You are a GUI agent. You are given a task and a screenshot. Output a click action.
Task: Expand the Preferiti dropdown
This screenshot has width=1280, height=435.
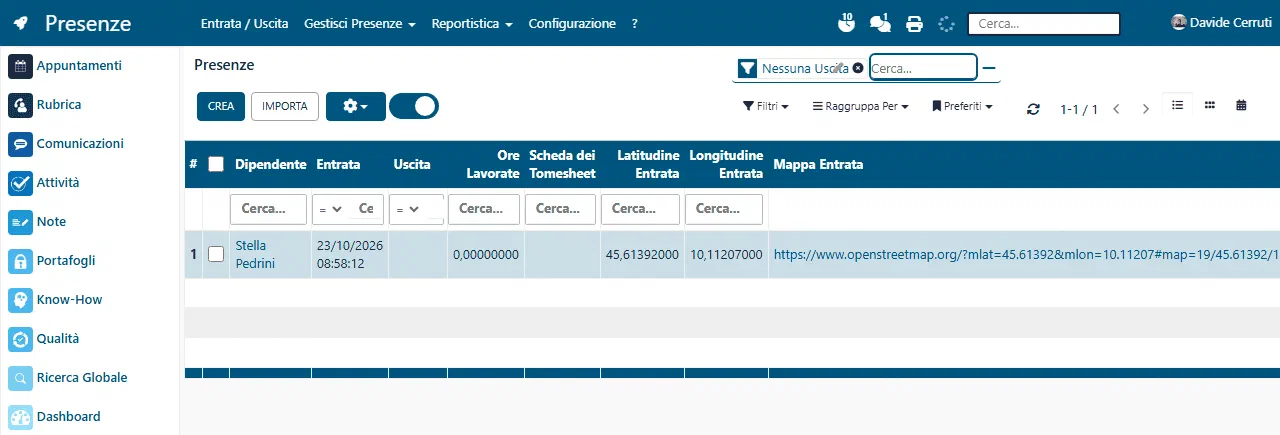[x=962, y=105]
